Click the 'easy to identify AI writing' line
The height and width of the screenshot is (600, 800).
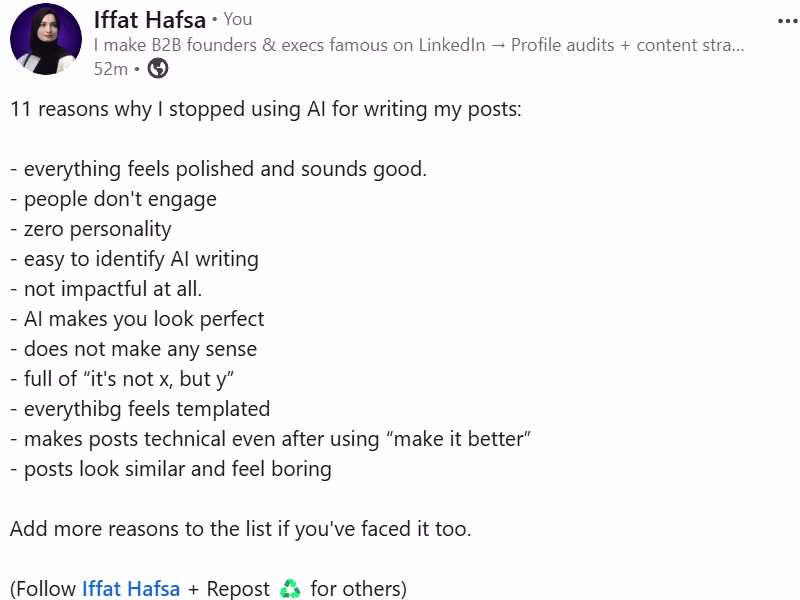point(134,259)
